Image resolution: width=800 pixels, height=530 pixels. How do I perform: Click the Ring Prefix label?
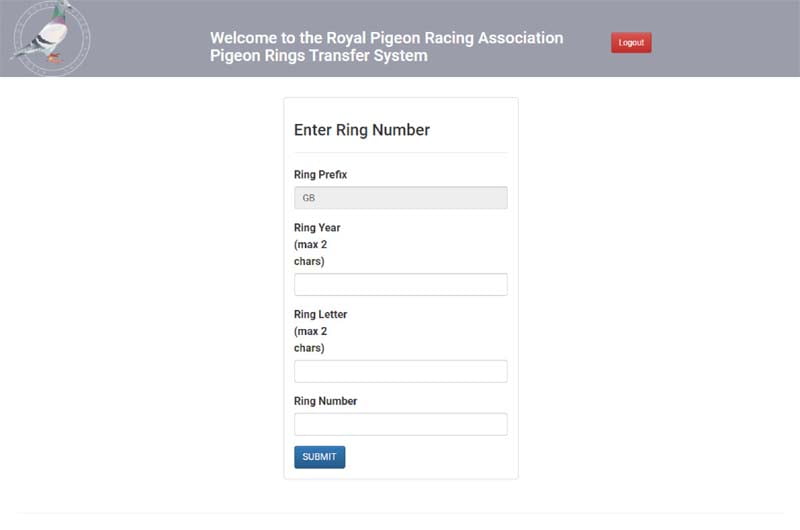[320, 174]
